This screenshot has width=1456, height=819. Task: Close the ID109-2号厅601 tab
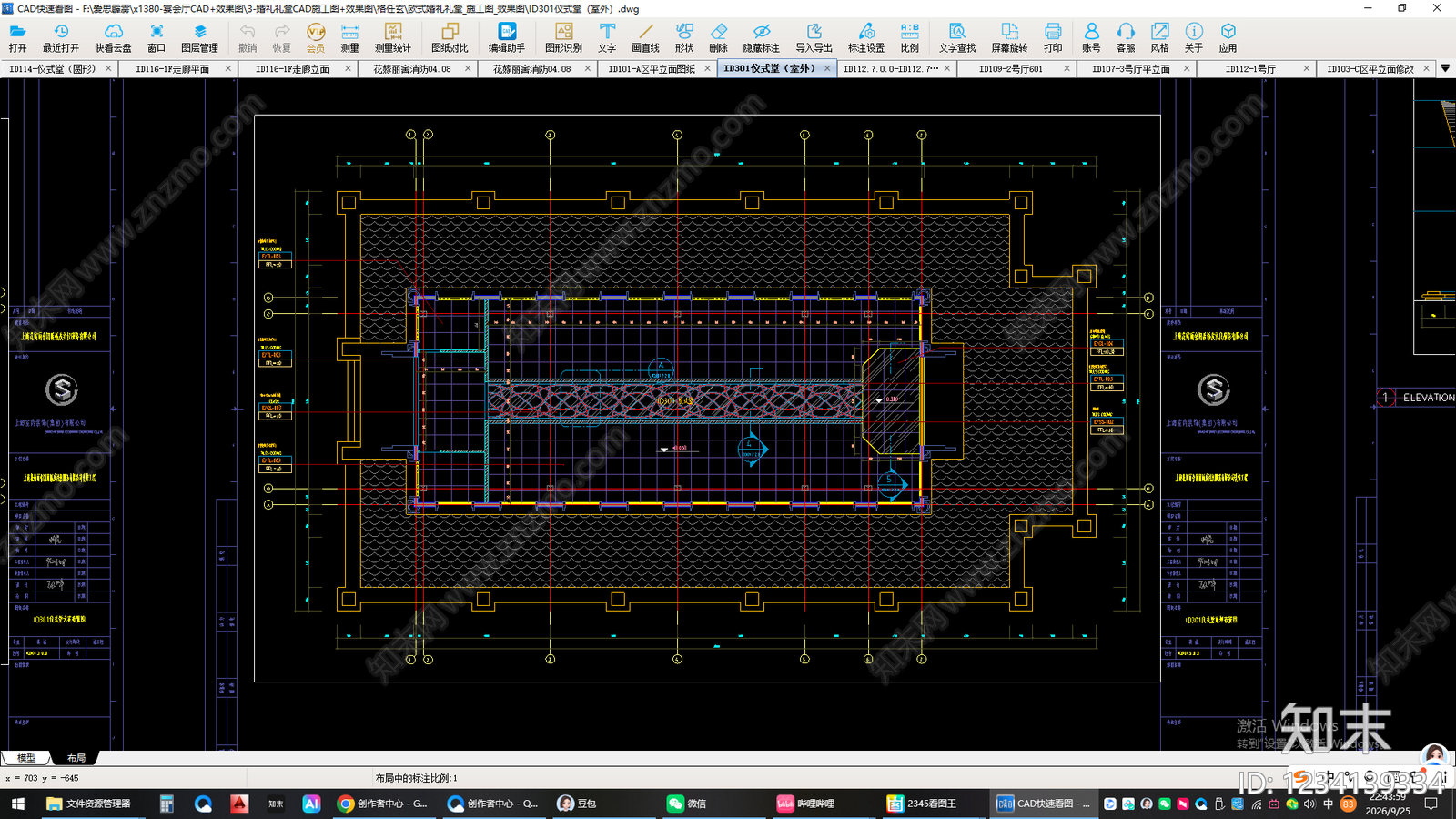pos(1067,68)
